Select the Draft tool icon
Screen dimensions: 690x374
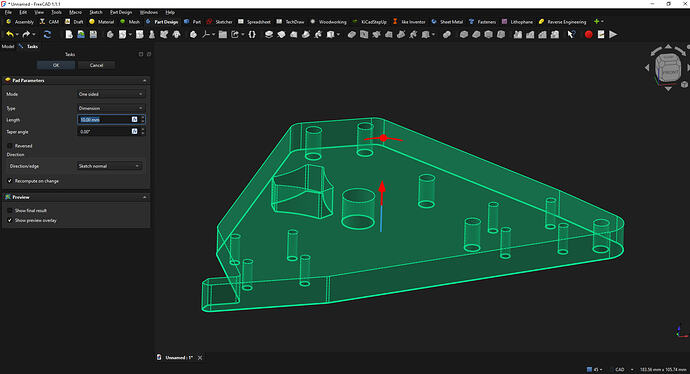[x=488, y=34]
